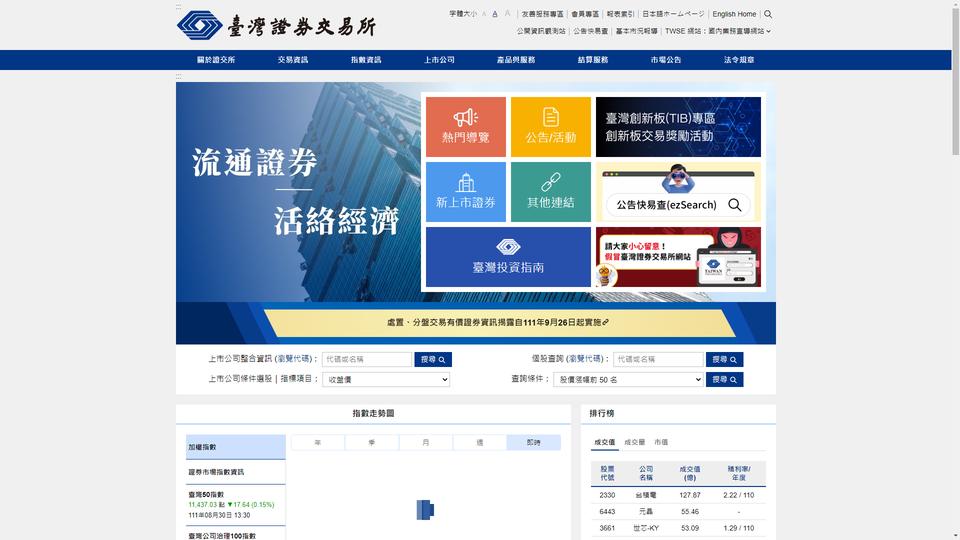Image resolution: width=960 pixels, height=540 pixels.
Task: Select 成交量 ranking tab
Action: pos(634,442)
